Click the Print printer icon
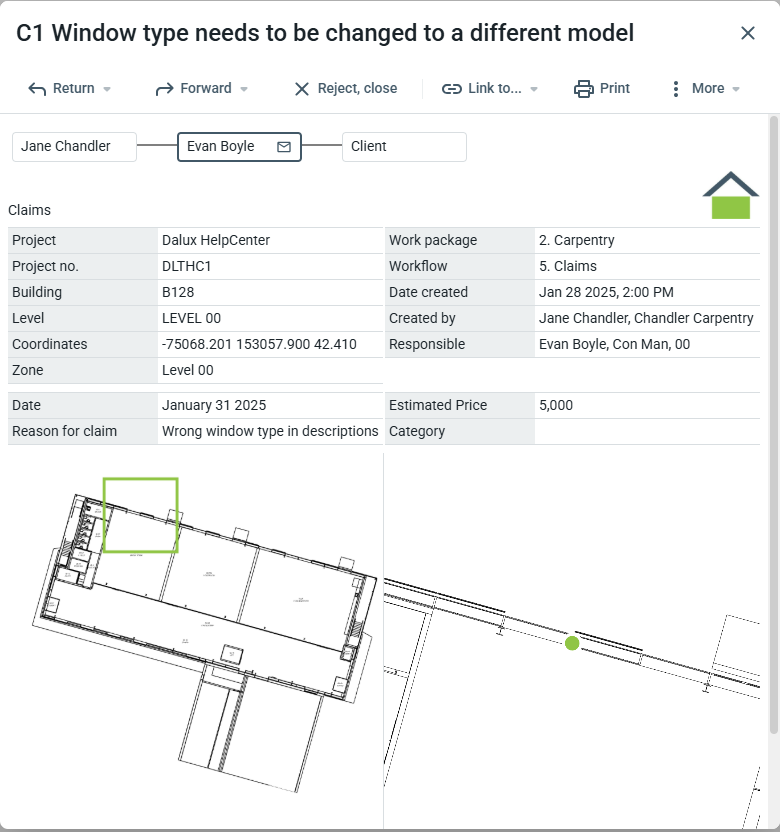Image resolution: width=780 pixels, height=832 pixels. point(584,89)
